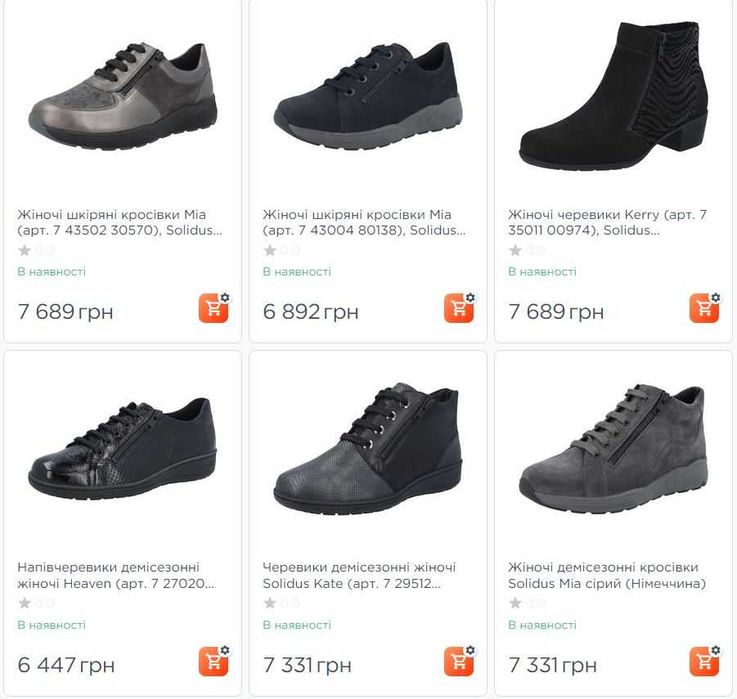Open Solidus Mia сірий (Німеччина) link
The image size is (737, 699).
pyautogui.click(x=606, y=575)
